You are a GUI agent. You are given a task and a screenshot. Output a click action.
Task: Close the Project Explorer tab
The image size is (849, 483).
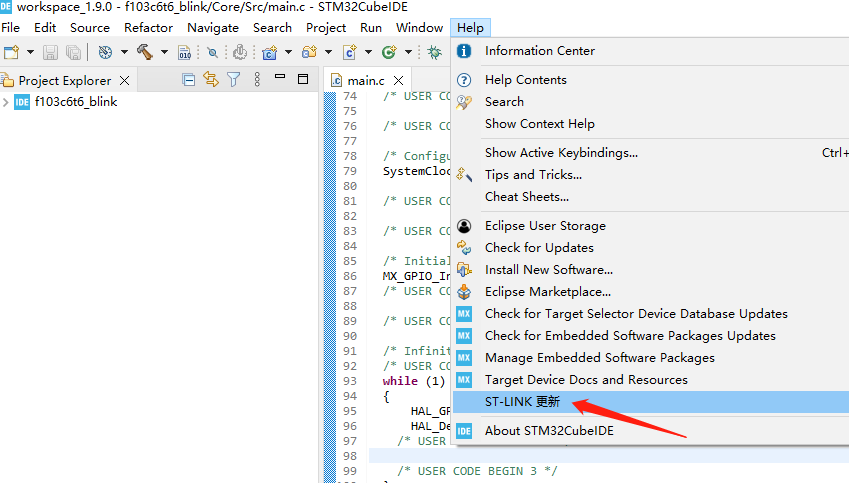click(125, 81)
